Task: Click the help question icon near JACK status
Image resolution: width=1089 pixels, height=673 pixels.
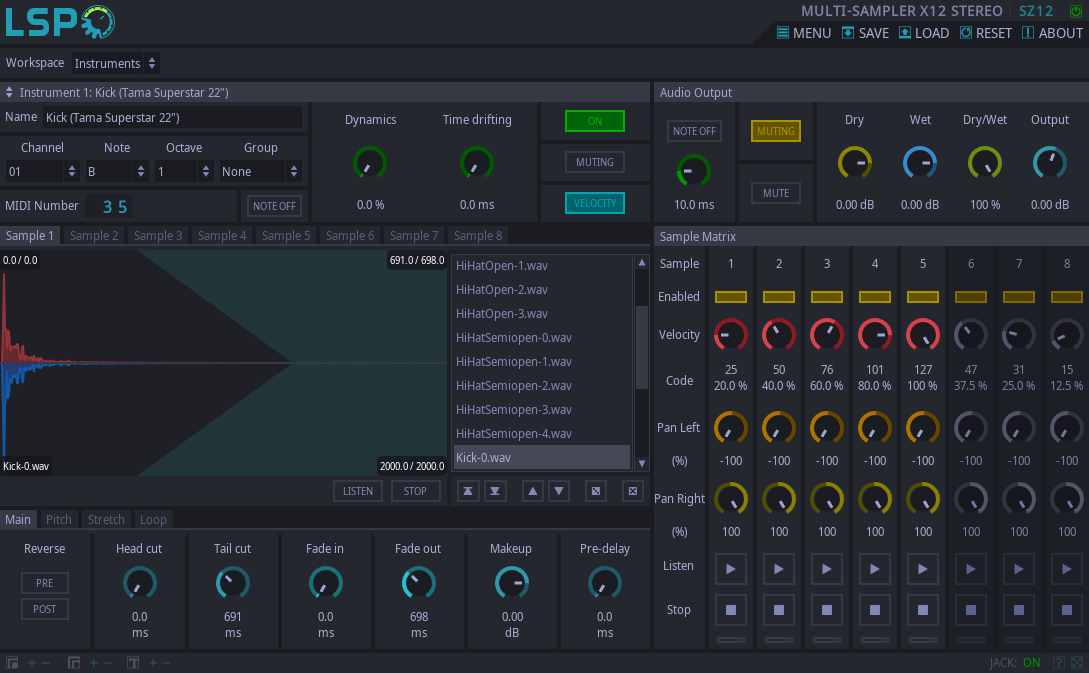Action: [x=1058, y=663]
